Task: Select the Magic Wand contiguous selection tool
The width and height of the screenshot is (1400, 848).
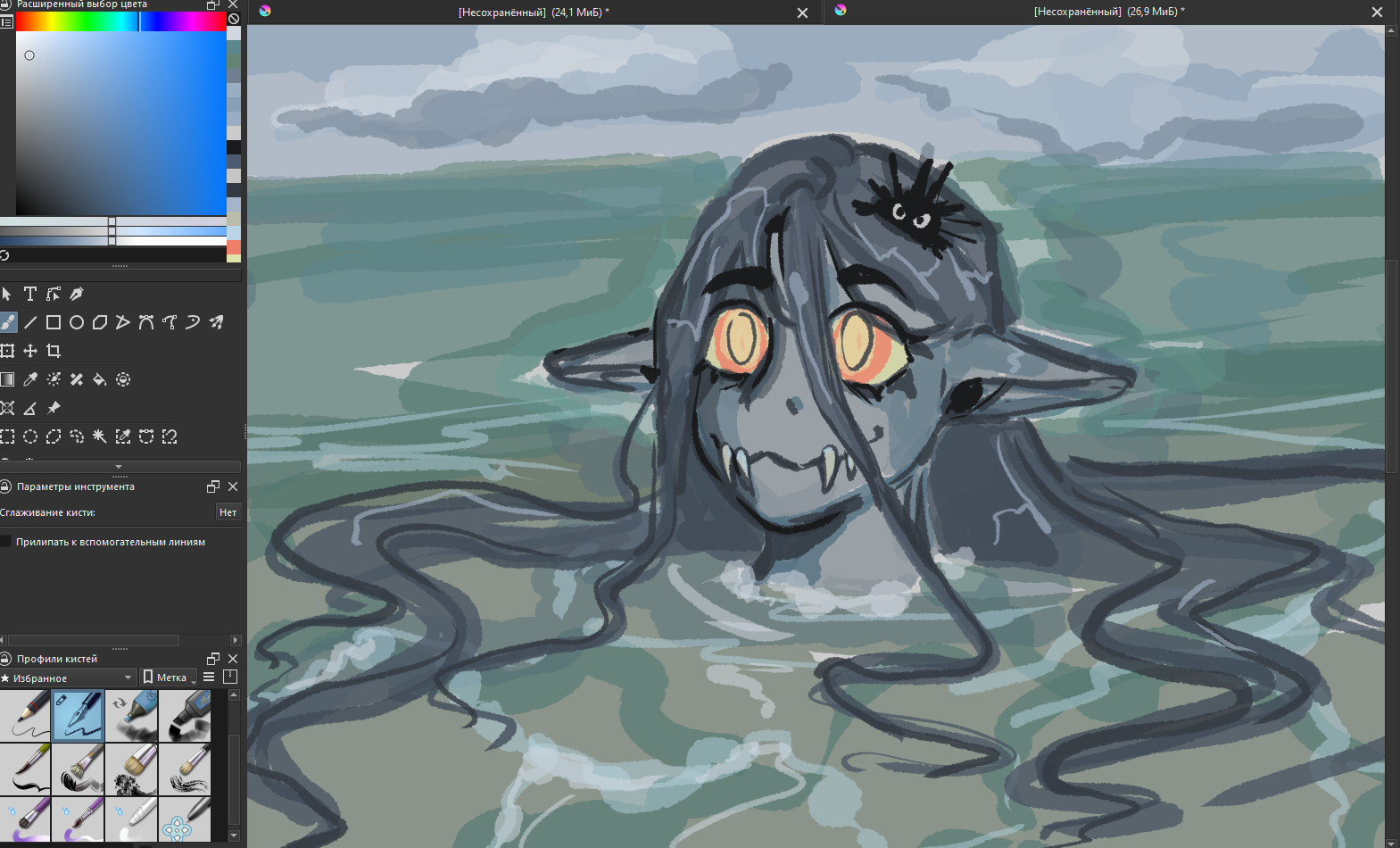Action: 100,436
